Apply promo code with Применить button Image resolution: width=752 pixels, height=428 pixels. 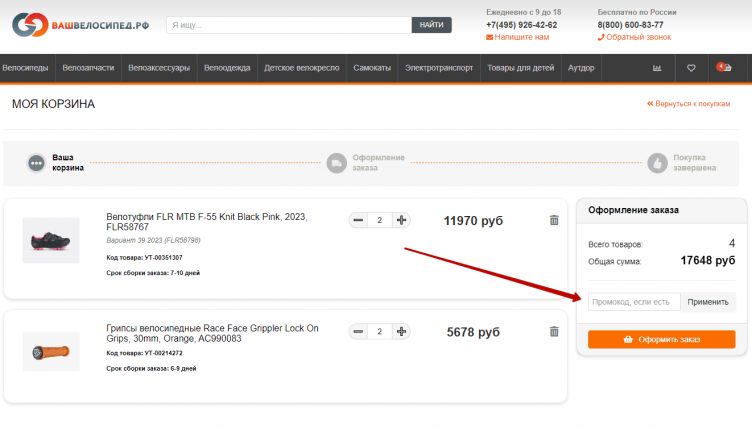coord(708,301)
